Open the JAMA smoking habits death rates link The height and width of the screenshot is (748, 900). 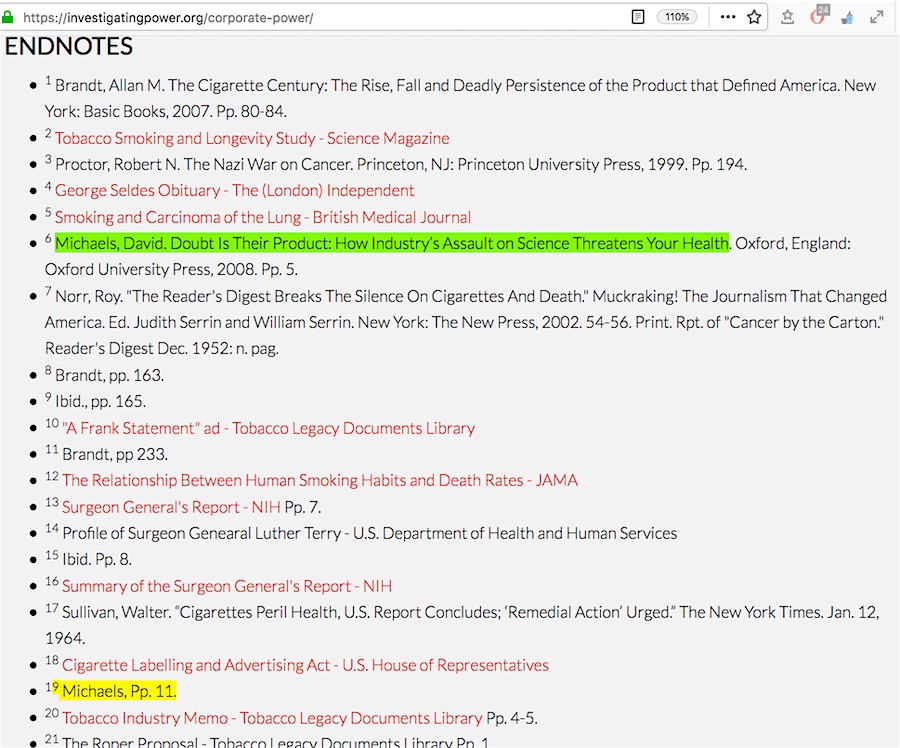coord(320,480)
